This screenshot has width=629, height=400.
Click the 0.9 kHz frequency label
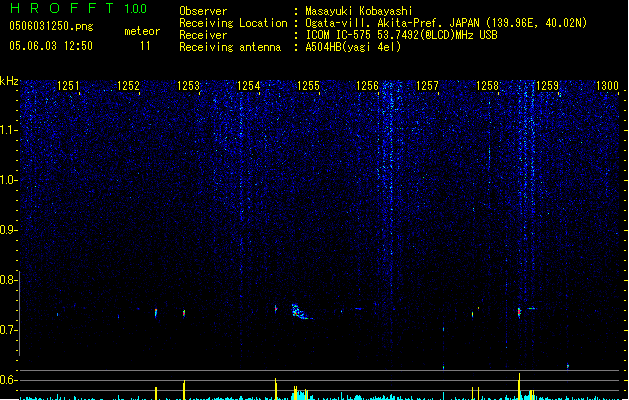pos(8,230)
